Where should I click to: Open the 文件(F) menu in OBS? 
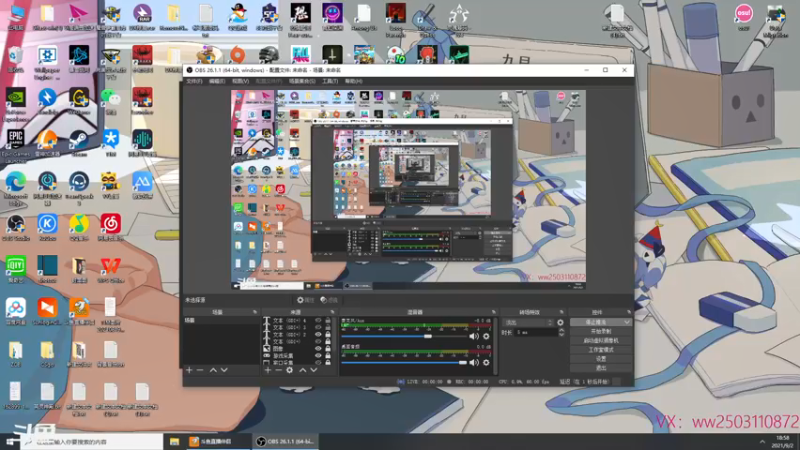click(194, 81)
